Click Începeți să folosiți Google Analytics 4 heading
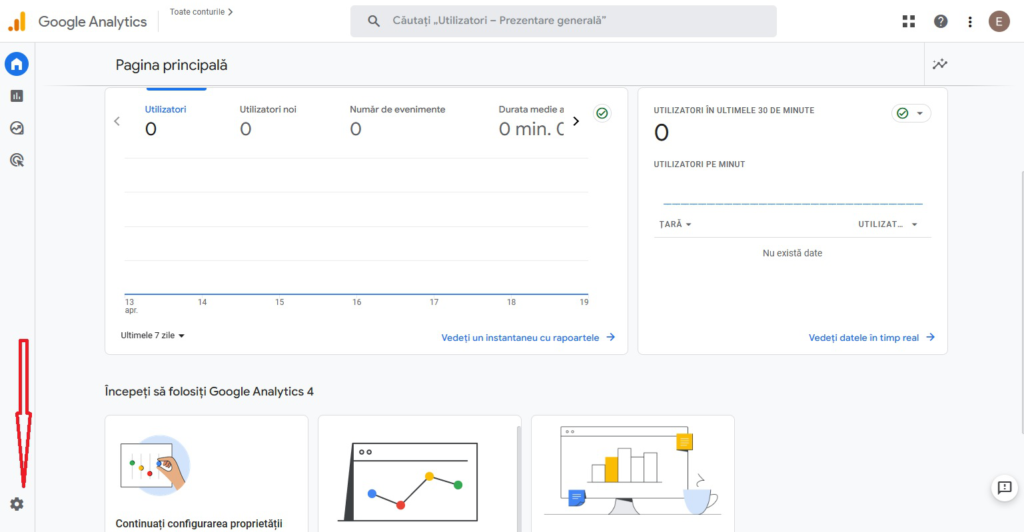This screenshot has height=532, width=1024. click(x=209, y=392)
